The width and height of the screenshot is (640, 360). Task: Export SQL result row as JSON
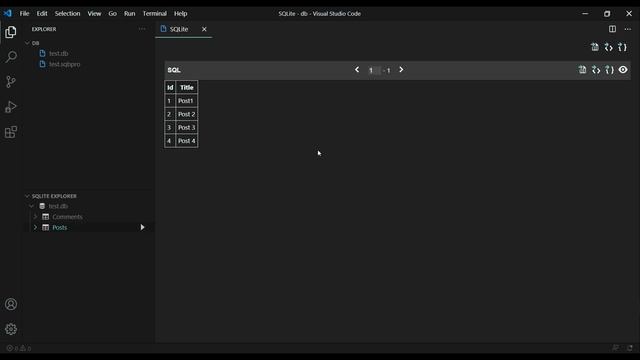point(609,70)
